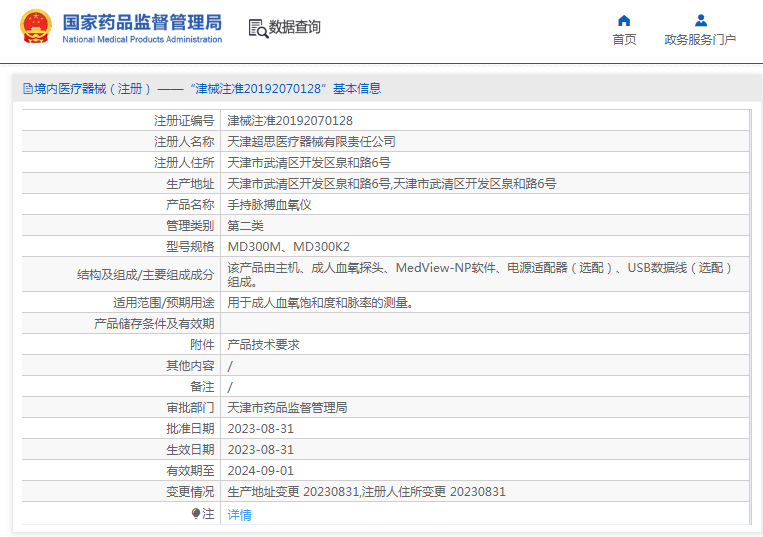Select 批准日期 value 2023-08-31
763x537 pixels.
tap(261, 429)
